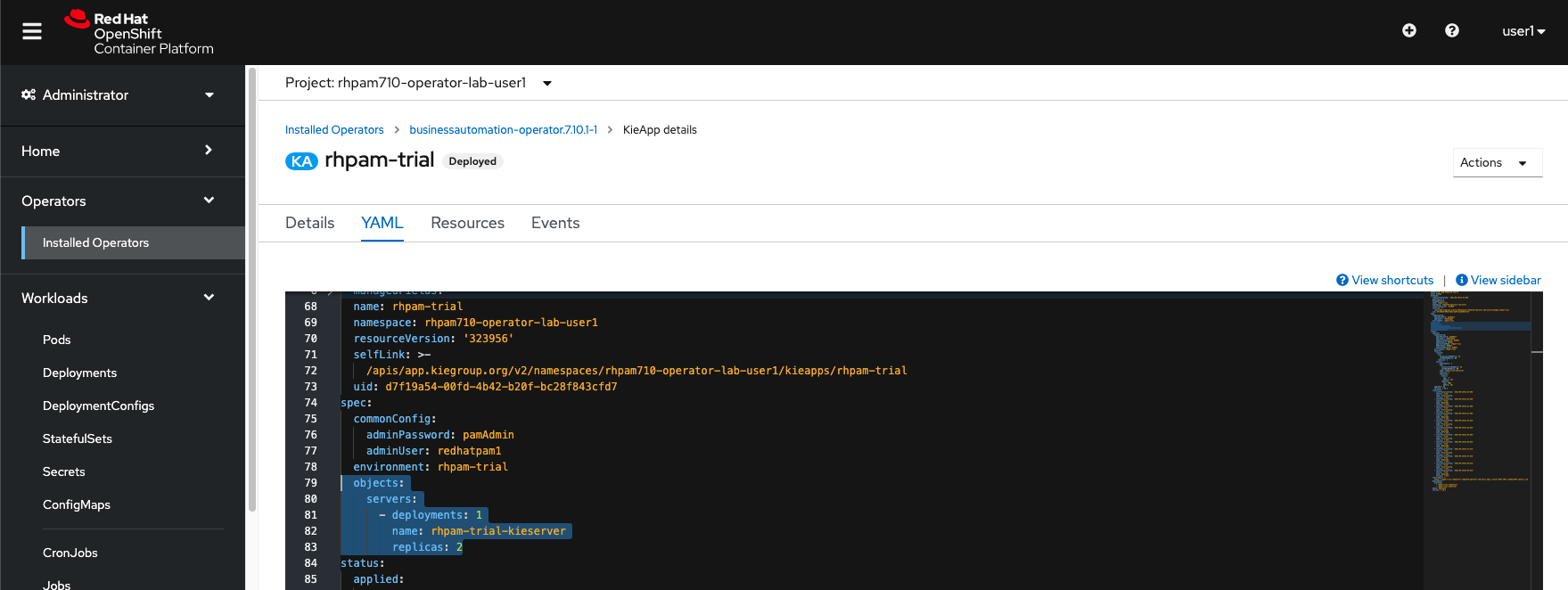Image resolution: width=1568 pixels, height=590 pixels.
Task: Click line number 79 in editor gutter
Action: 311,483
